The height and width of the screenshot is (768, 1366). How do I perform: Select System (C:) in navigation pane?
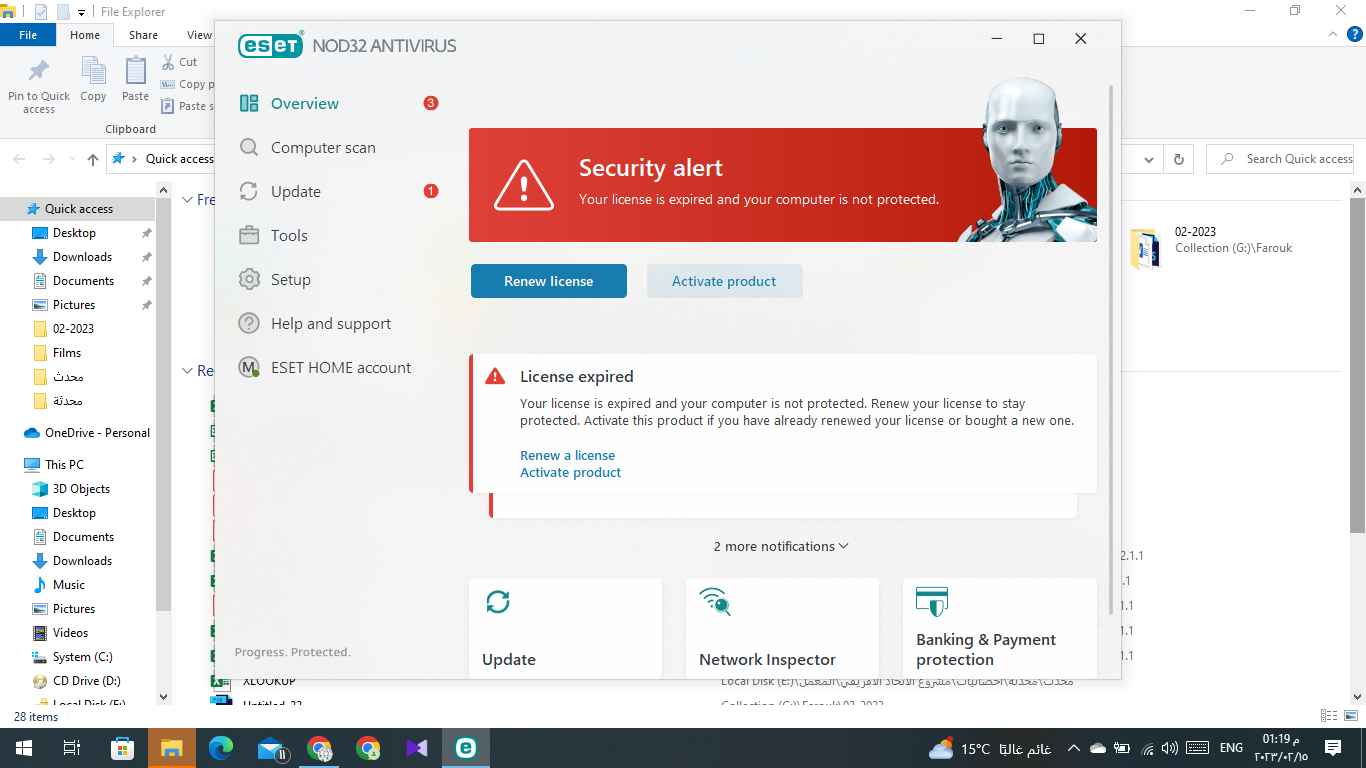click(82, 657)
